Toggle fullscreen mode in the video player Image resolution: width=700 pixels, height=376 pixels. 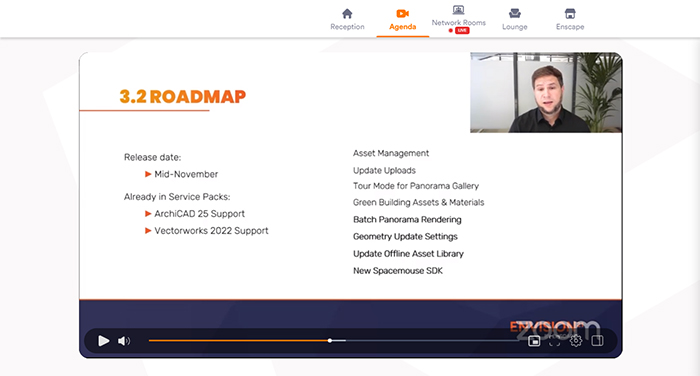pyautogui.click(x=554, y=341)
